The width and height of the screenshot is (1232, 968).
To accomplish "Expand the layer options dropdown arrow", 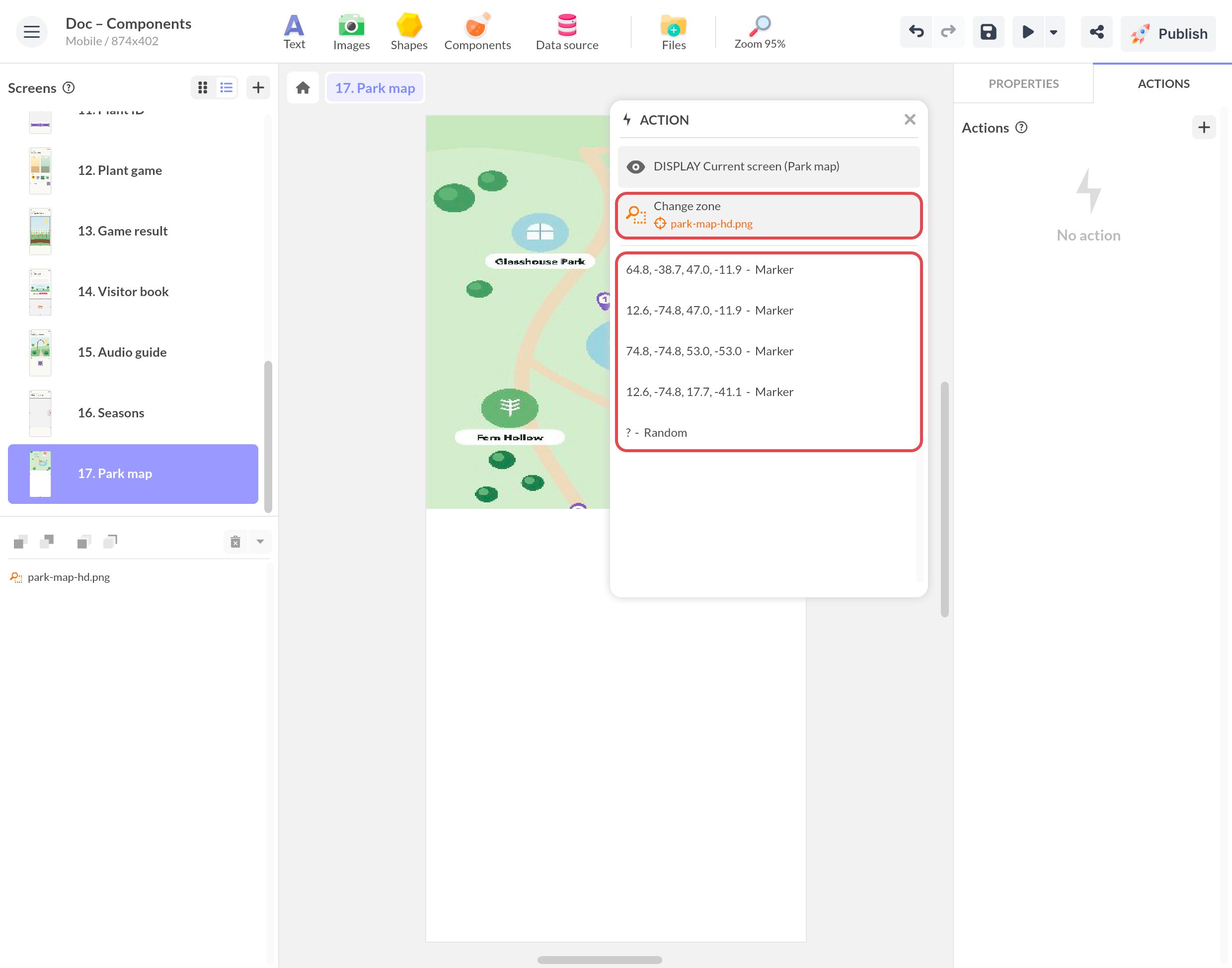I will [260, 542].
